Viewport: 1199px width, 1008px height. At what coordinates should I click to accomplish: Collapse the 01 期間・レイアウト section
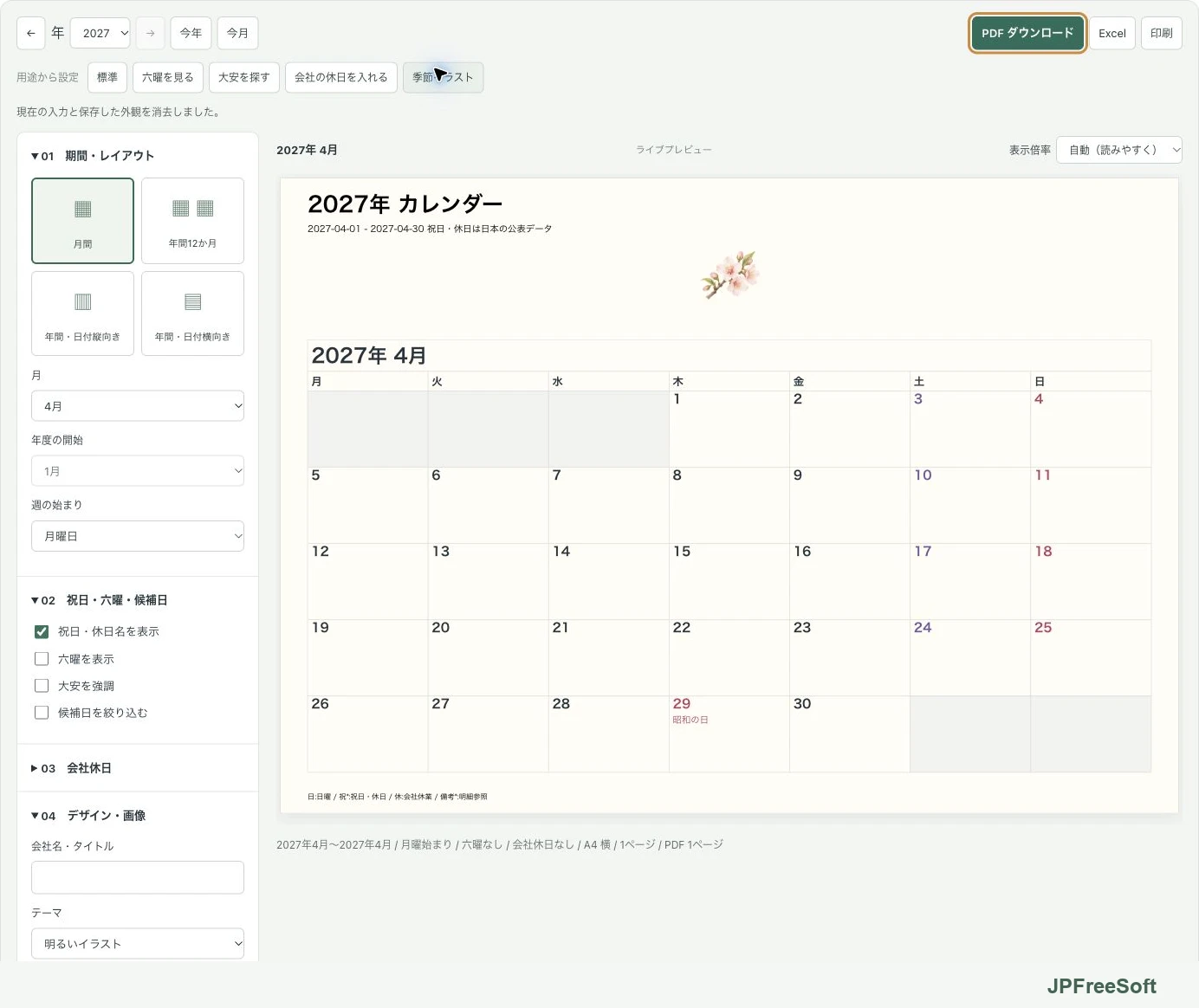(93, 156)
